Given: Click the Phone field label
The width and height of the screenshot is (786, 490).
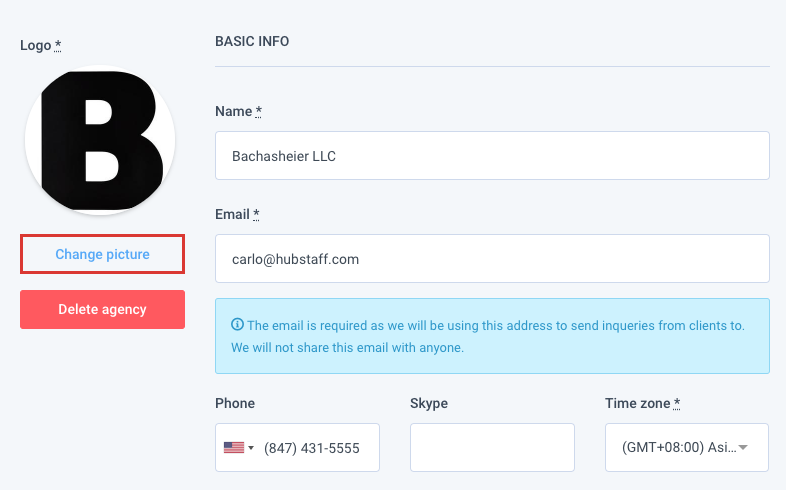Looking at the screenshot, I should click(235, 403).
